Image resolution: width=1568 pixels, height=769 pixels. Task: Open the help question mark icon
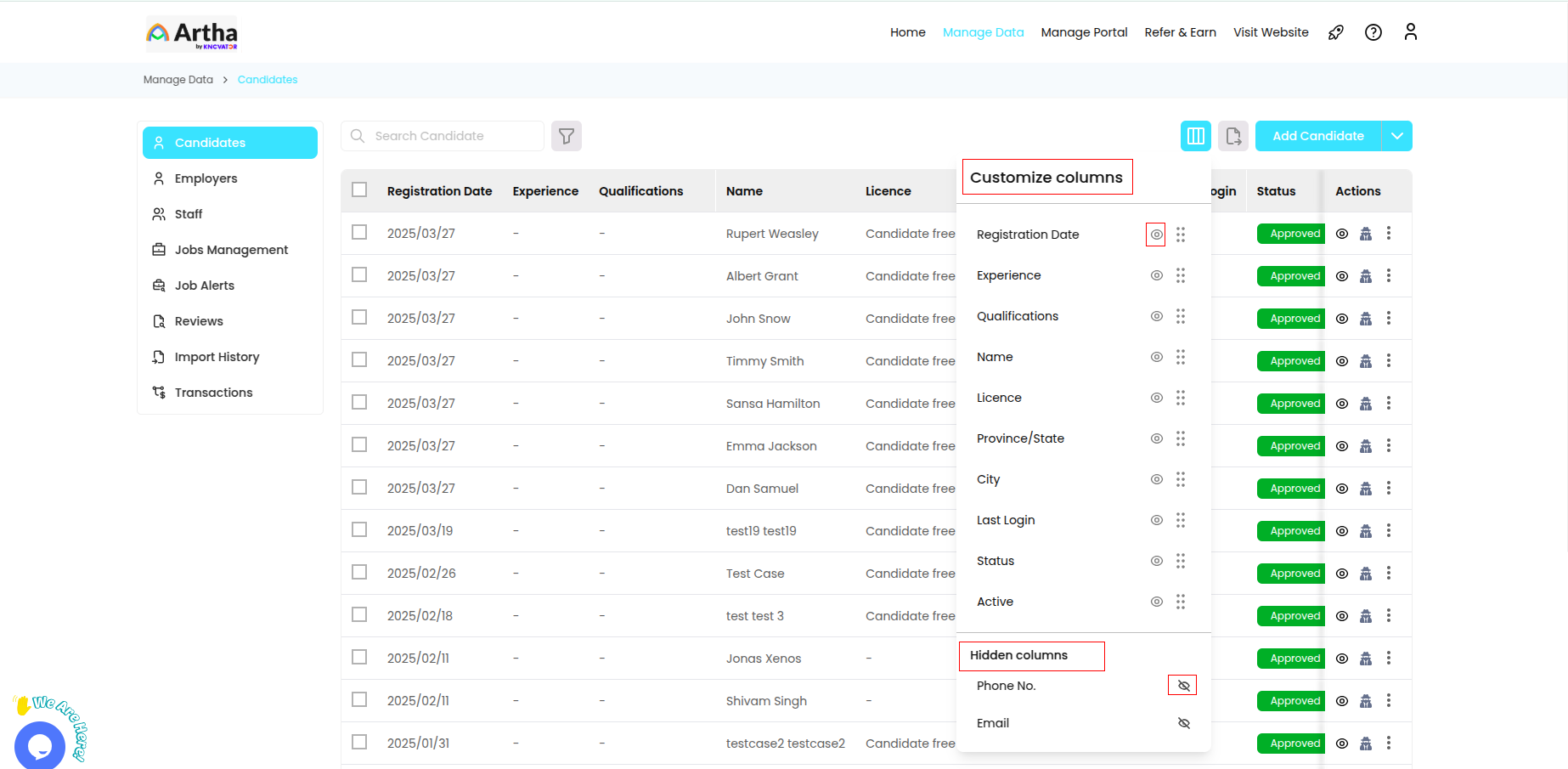pos(1373,32)
